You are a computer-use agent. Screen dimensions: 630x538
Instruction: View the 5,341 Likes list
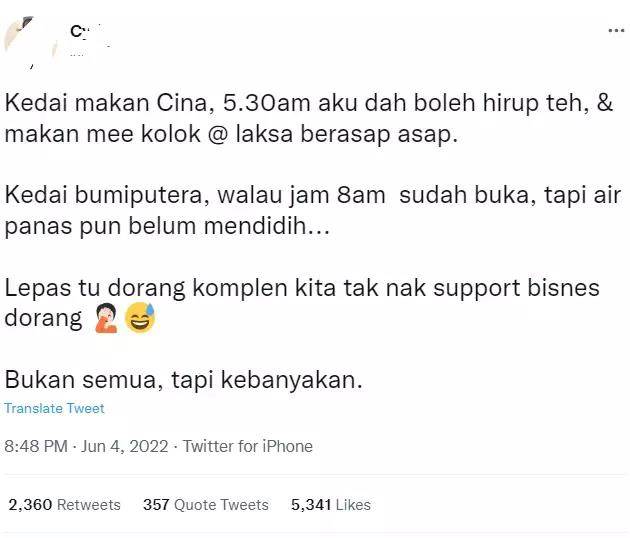coord(331,505)
